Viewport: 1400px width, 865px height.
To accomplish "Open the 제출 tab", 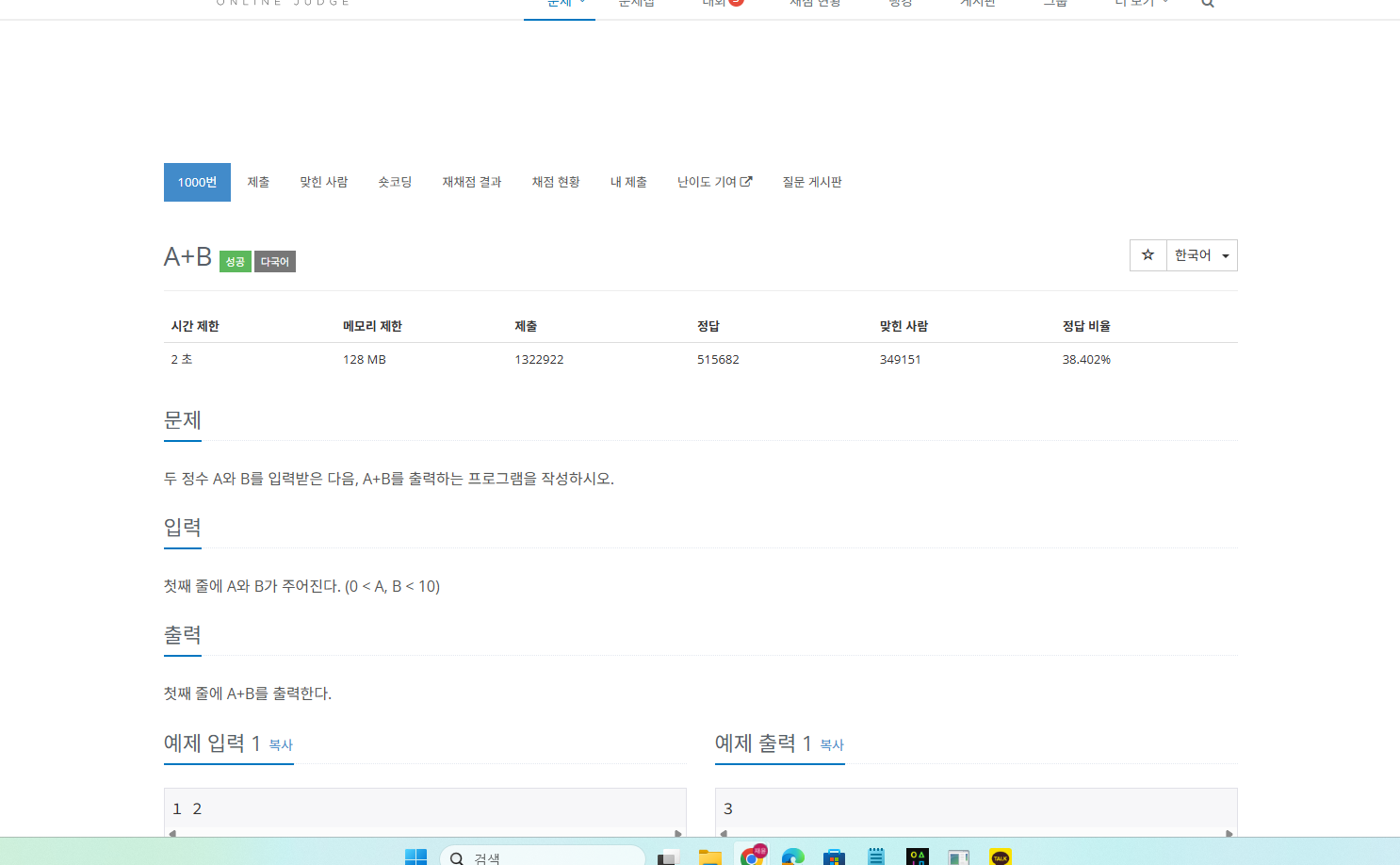I will tap(258, 182).
